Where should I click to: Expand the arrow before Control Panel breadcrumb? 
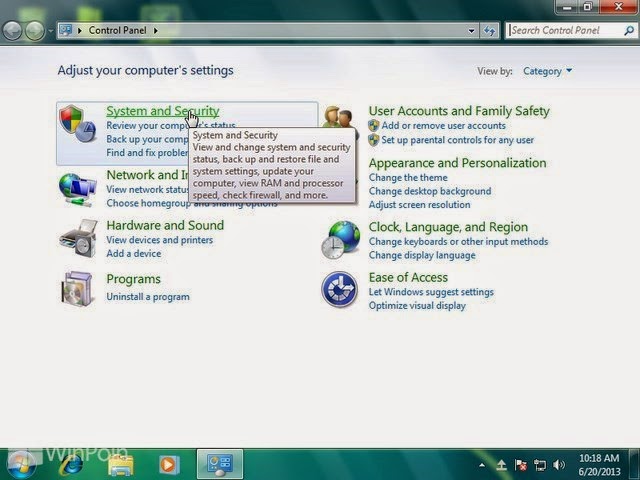click(x=80, y=31)
